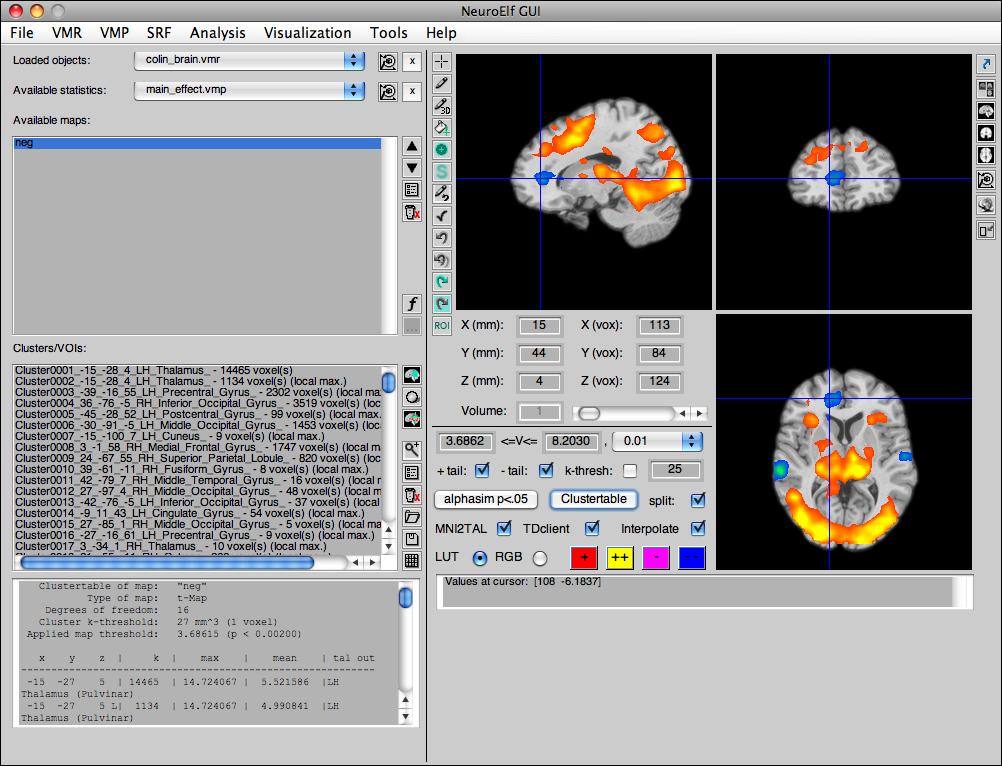Screen dimensions: 1002x766
Task: Switch to the sagittal brain view icon
Action: [x=985, y=110]
